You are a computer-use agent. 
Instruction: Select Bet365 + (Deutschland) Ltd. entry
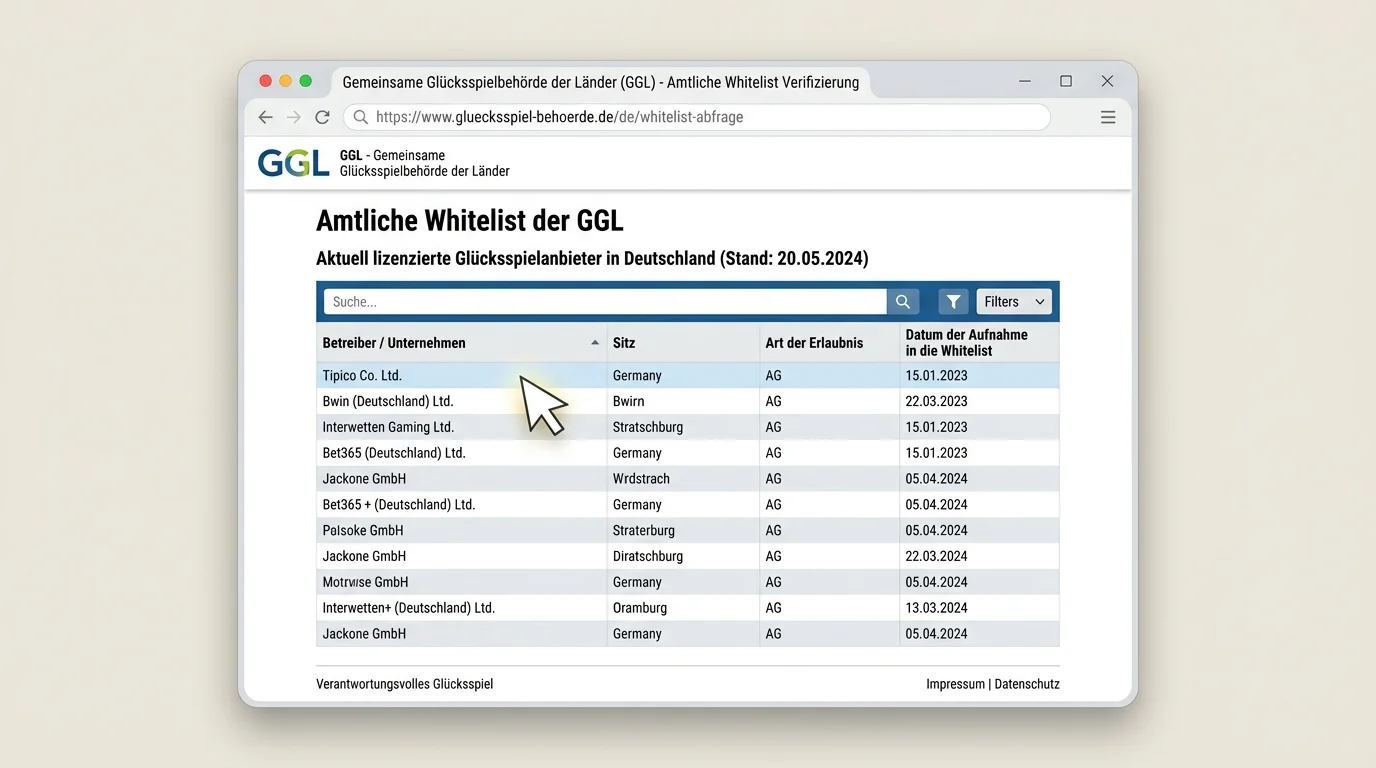[398, 505]
